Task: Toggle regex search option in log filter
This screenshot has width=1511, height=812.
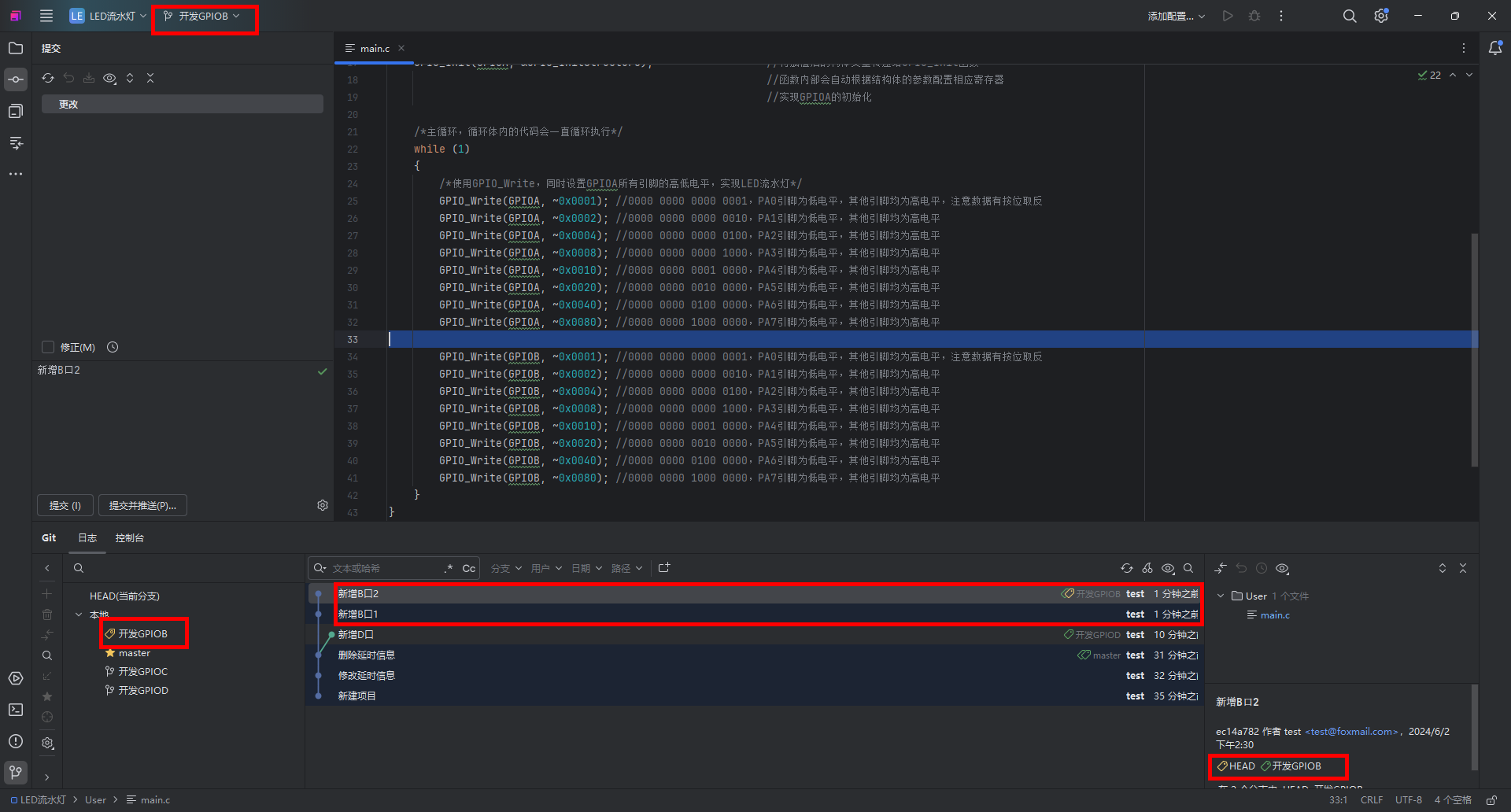Action: (x=449, y=568)
